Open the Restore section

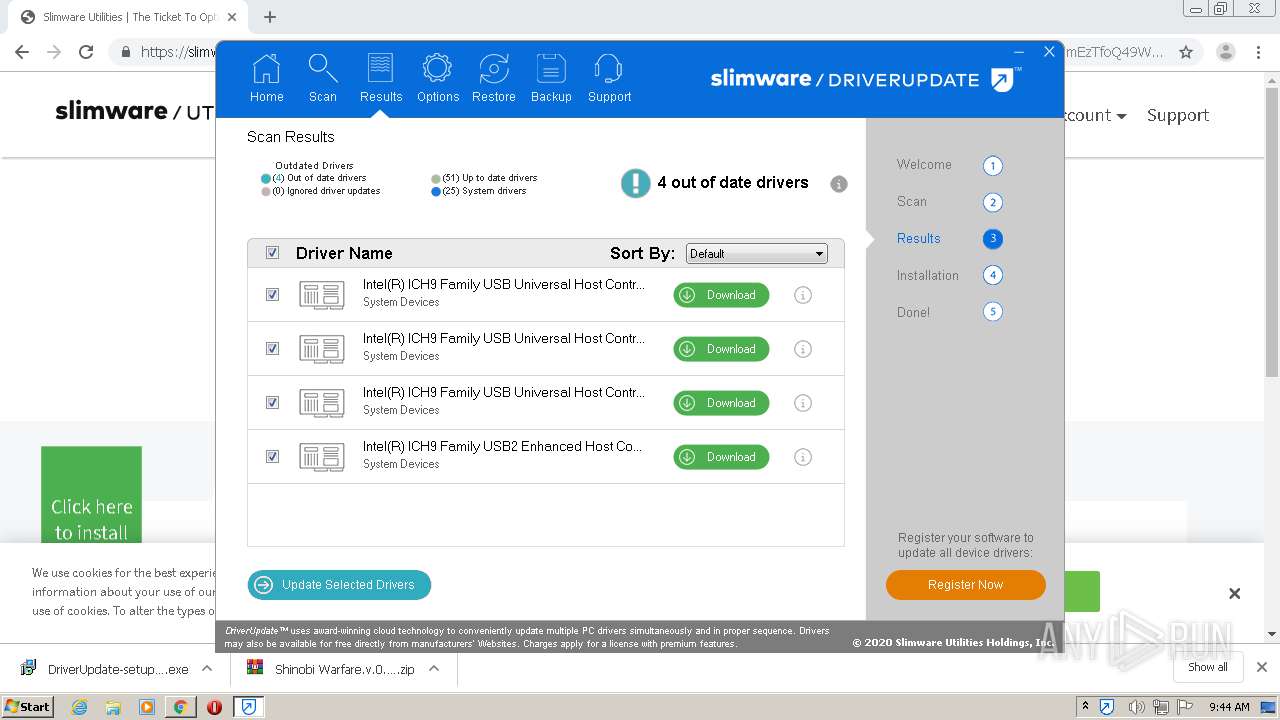click(494, 78)
